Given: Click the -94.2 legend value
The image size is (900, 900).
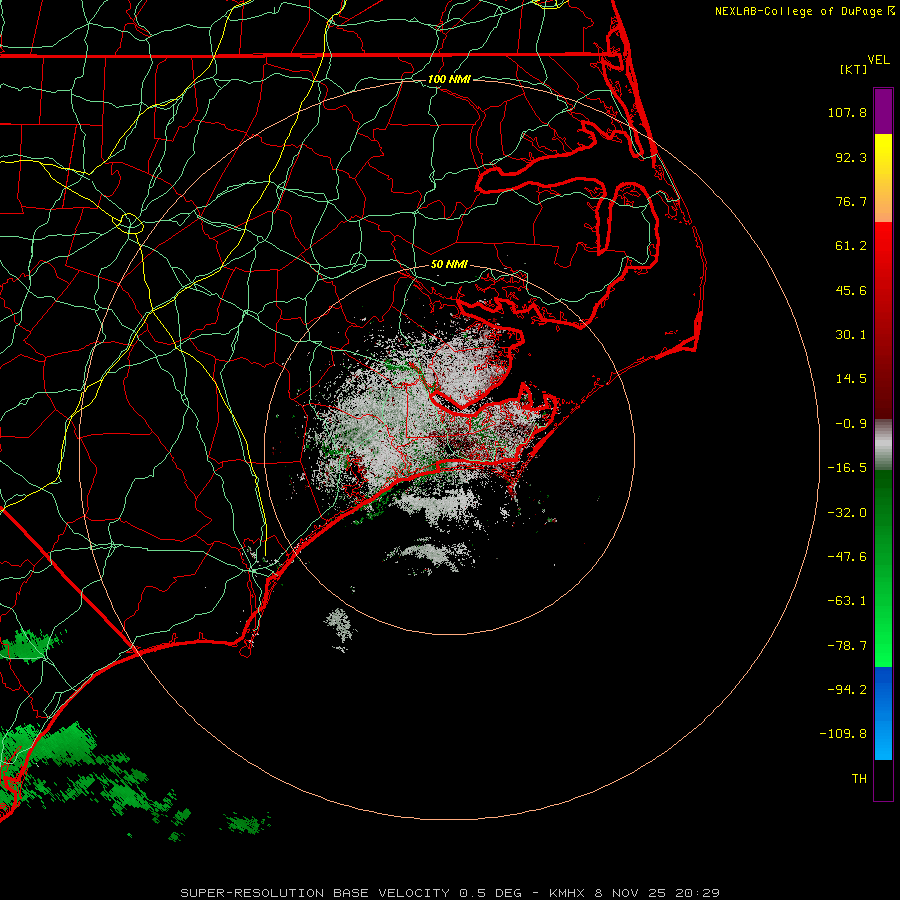Looking at the screenshot, I should click(847, 689).
